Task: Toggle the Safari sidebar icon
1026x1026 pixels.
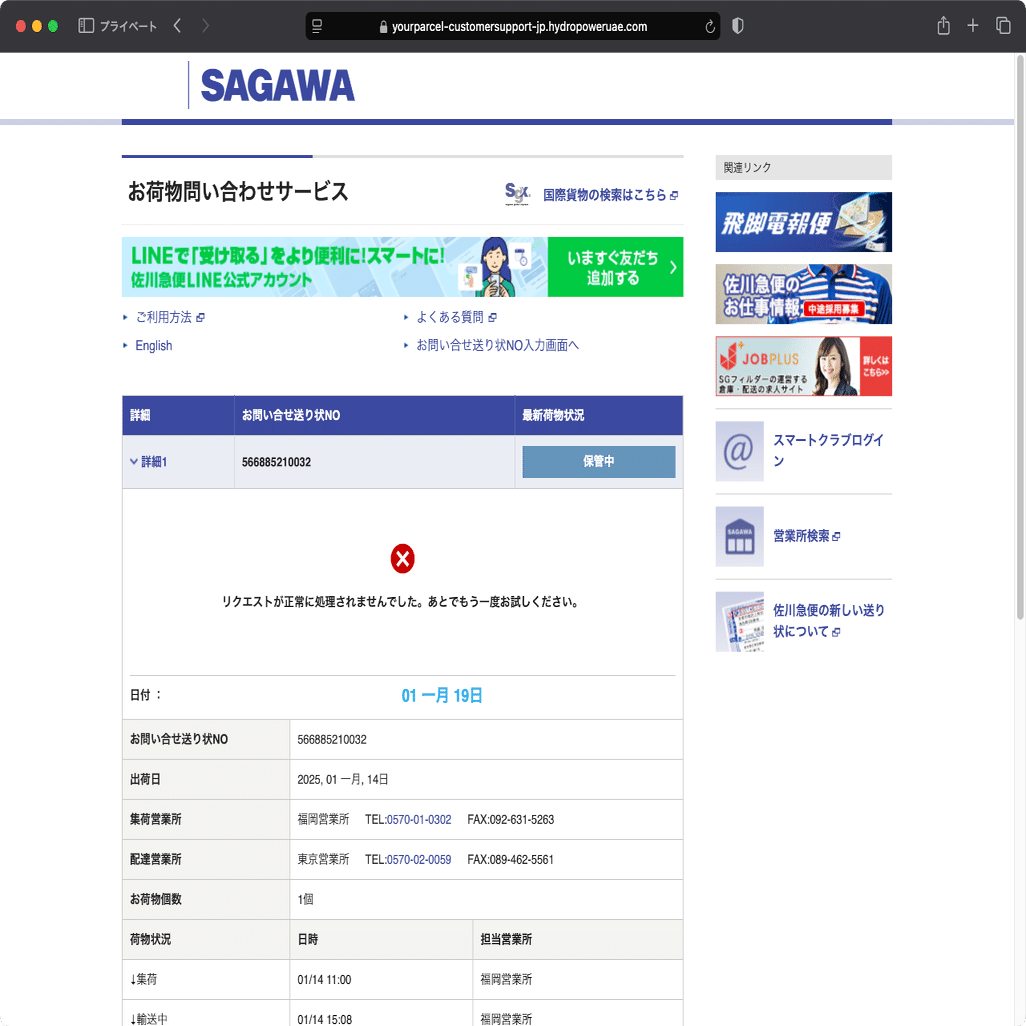Action: click(84, 26)
